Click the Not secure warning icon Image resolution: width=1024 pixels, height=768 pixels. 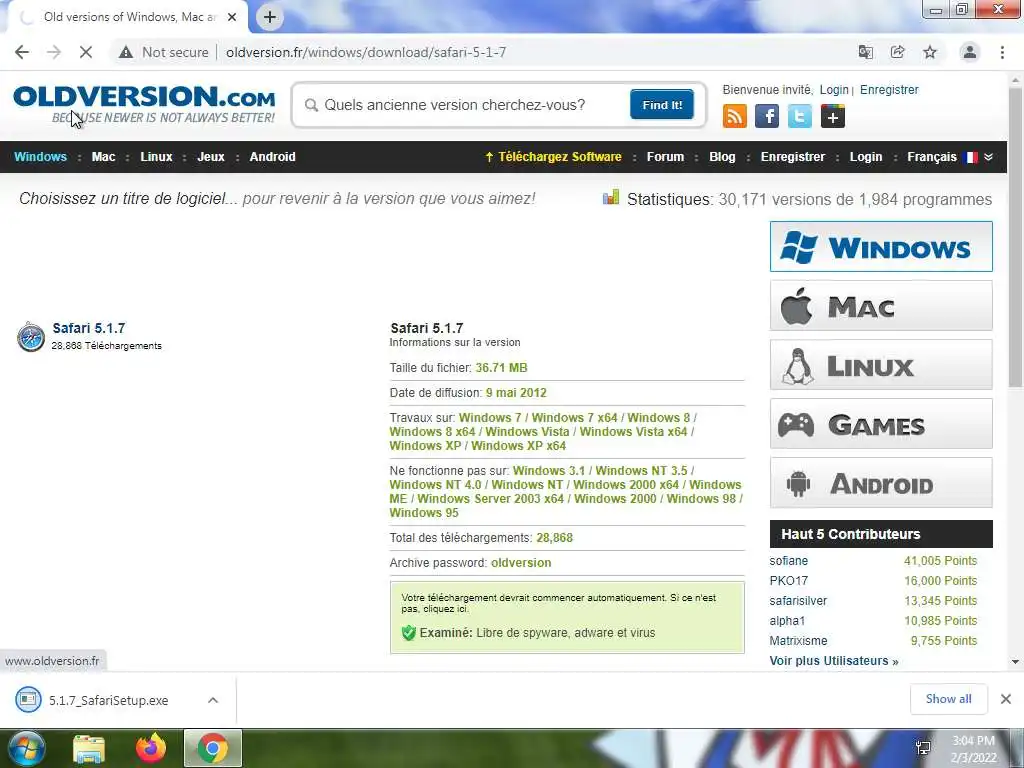click(x=126, y=52)
